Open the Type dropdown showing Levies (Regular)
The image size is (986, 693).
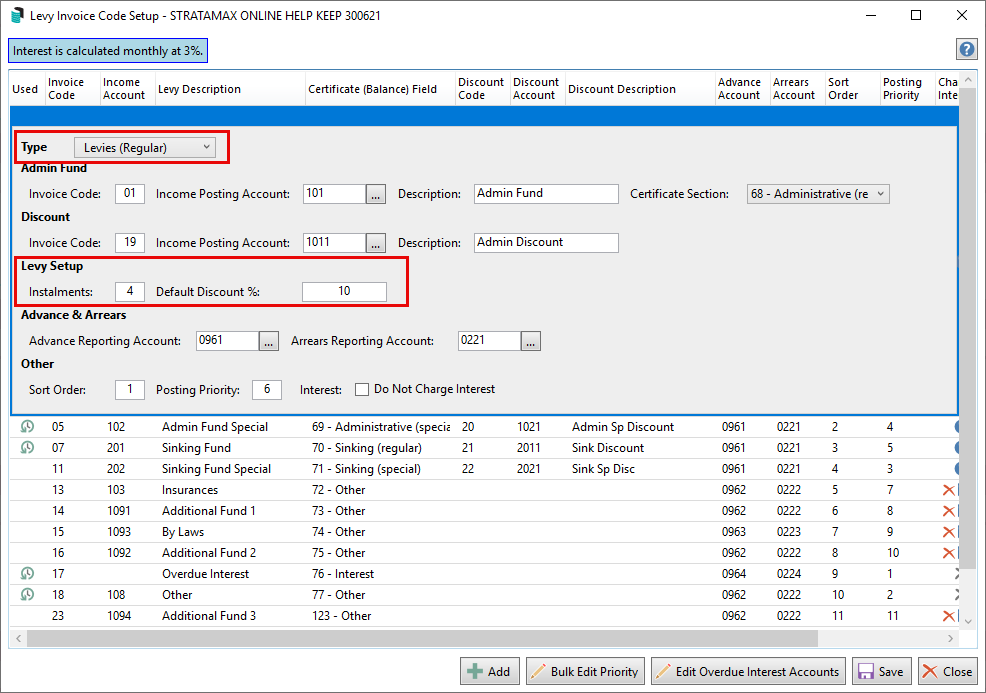point(147,148)
